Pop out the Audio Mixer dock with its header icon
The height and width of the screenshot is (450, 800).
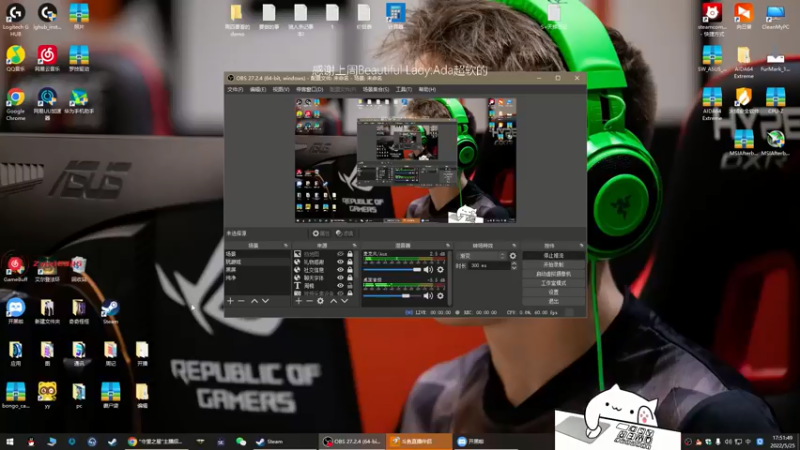447,245
